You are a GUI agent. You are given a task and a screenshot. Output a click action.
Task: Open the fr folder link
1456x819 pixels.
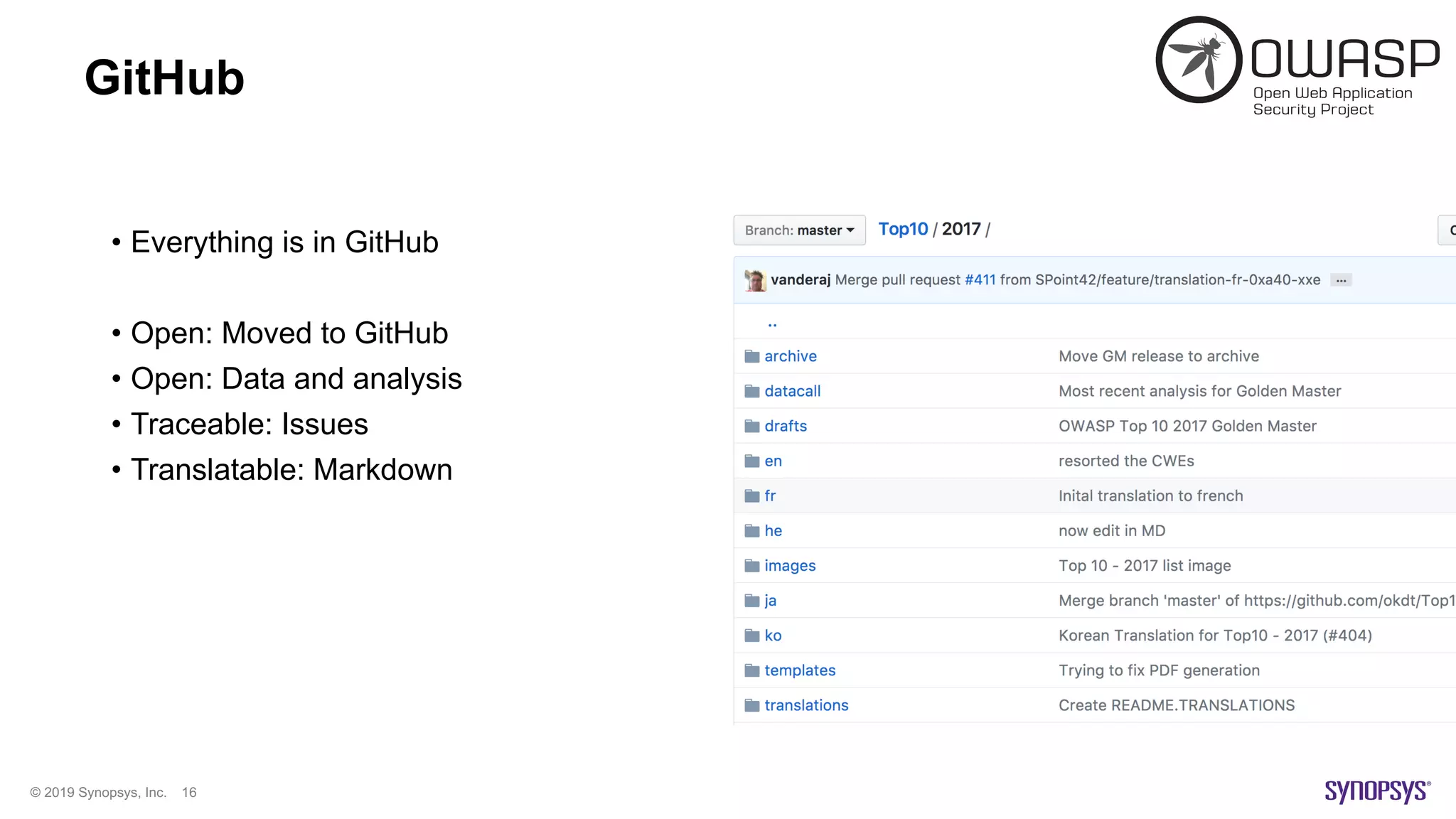770,496
